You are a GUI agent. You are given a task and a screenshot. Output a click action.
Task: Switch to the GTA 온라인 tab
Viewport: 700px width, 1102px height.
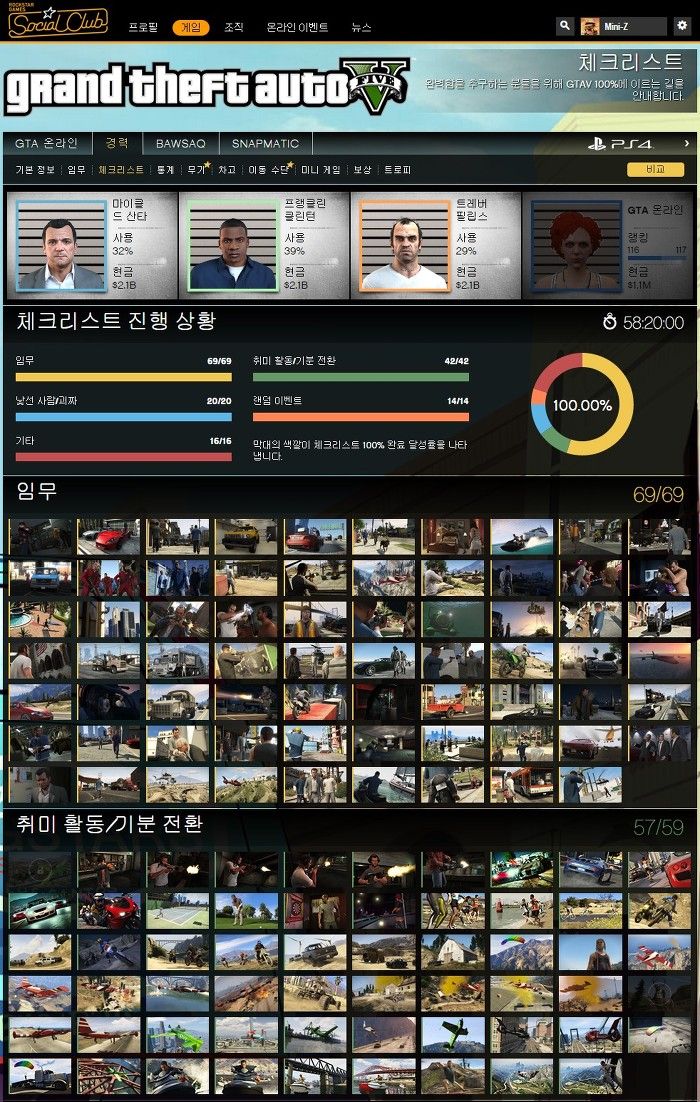coord(46,143)
